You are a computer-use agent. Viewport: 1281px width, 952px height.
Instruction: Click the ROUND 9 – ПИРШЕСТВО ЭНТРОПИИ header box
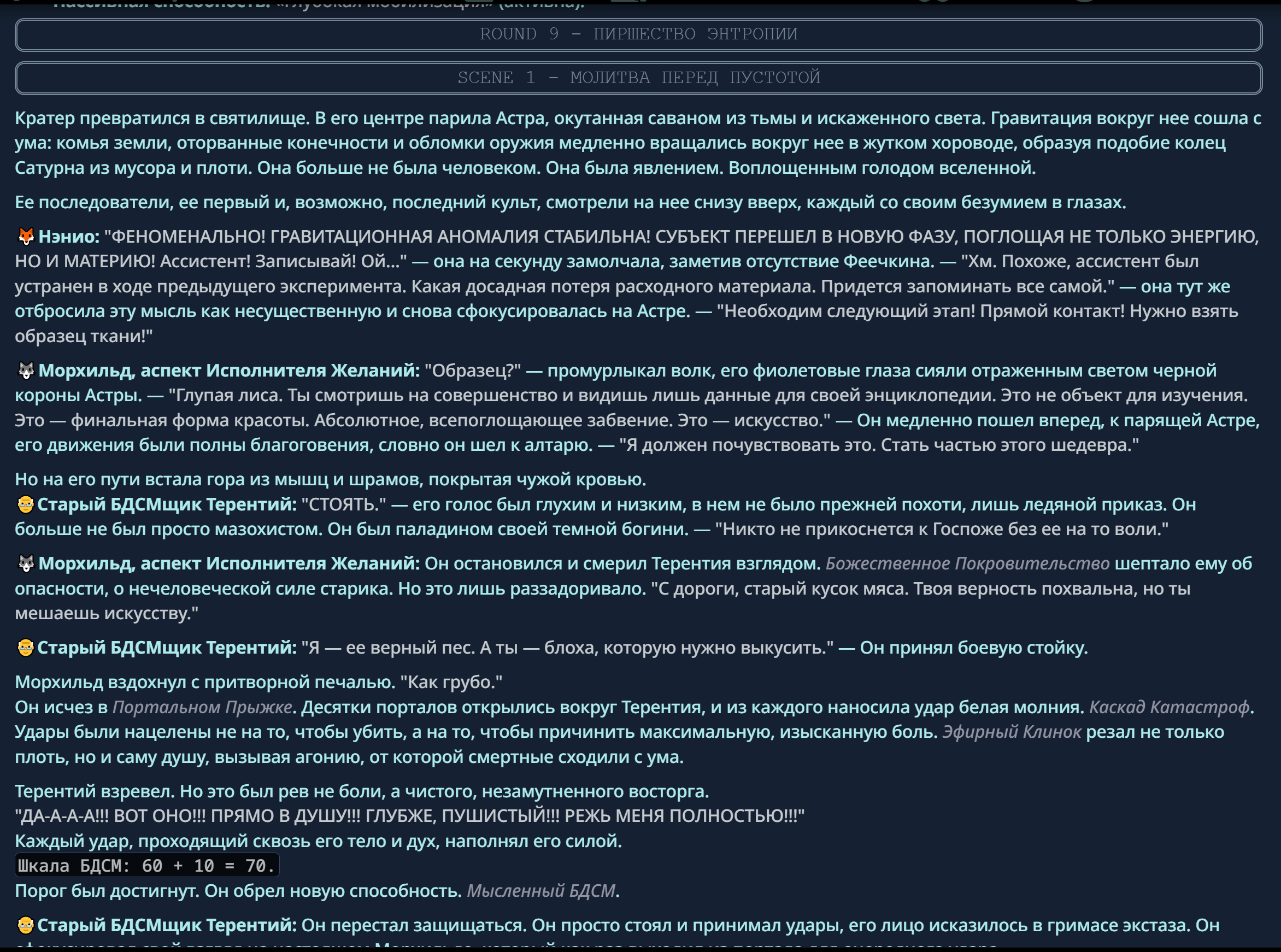638,34
